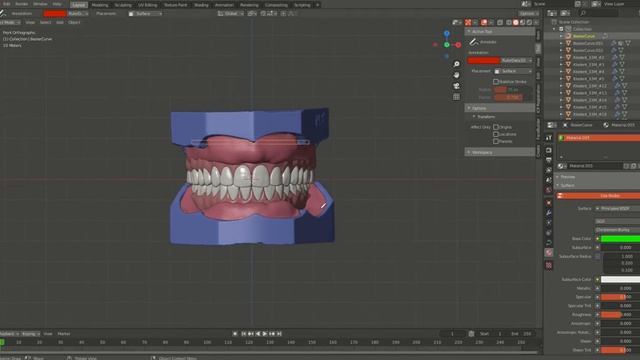Open the timeline Marker menu
This screenshot has width=640, height=360.
(x=64, y=334)
